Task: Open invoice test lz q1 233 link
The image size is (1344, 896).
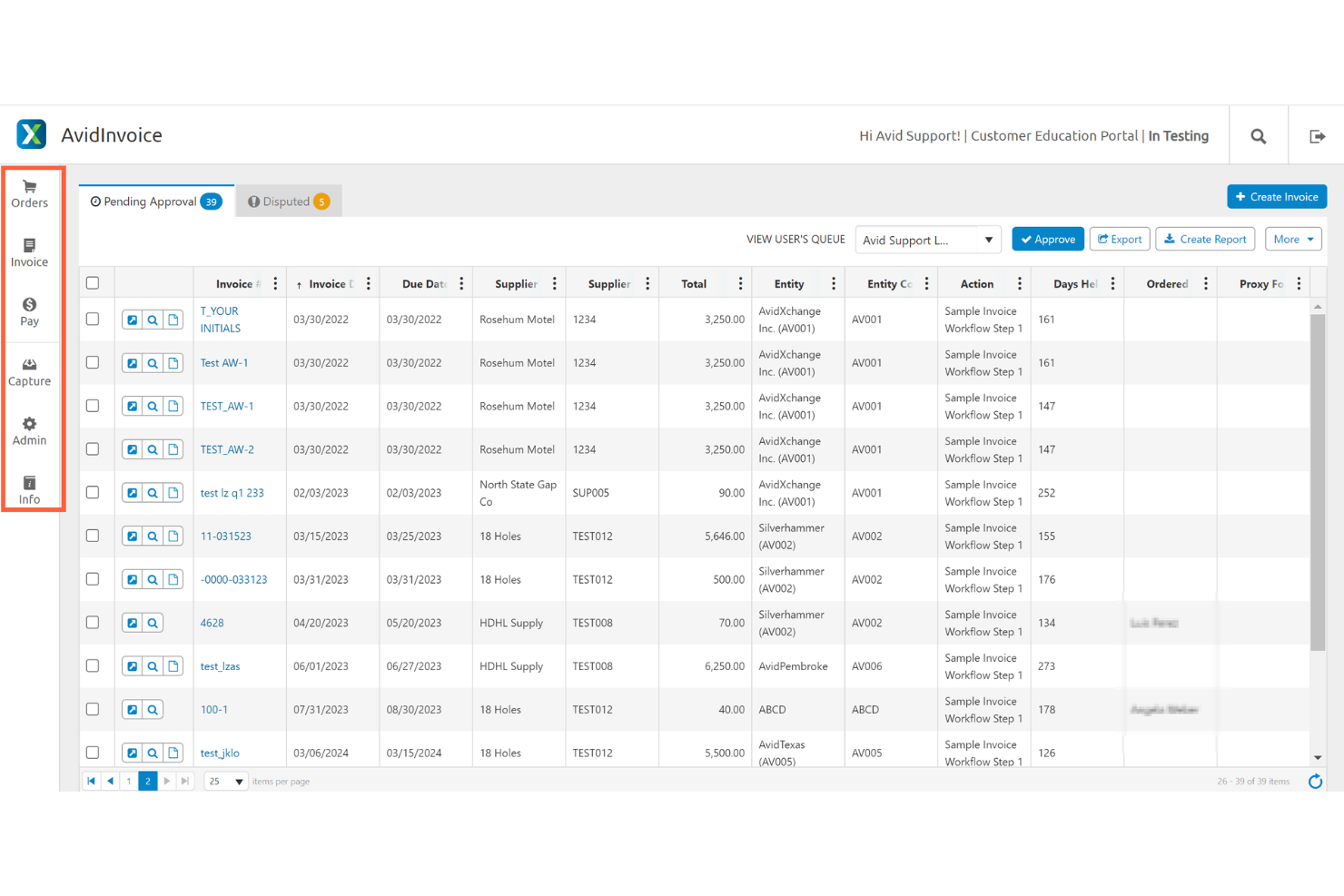Action: pyautogui.click(x=232, y=492)
